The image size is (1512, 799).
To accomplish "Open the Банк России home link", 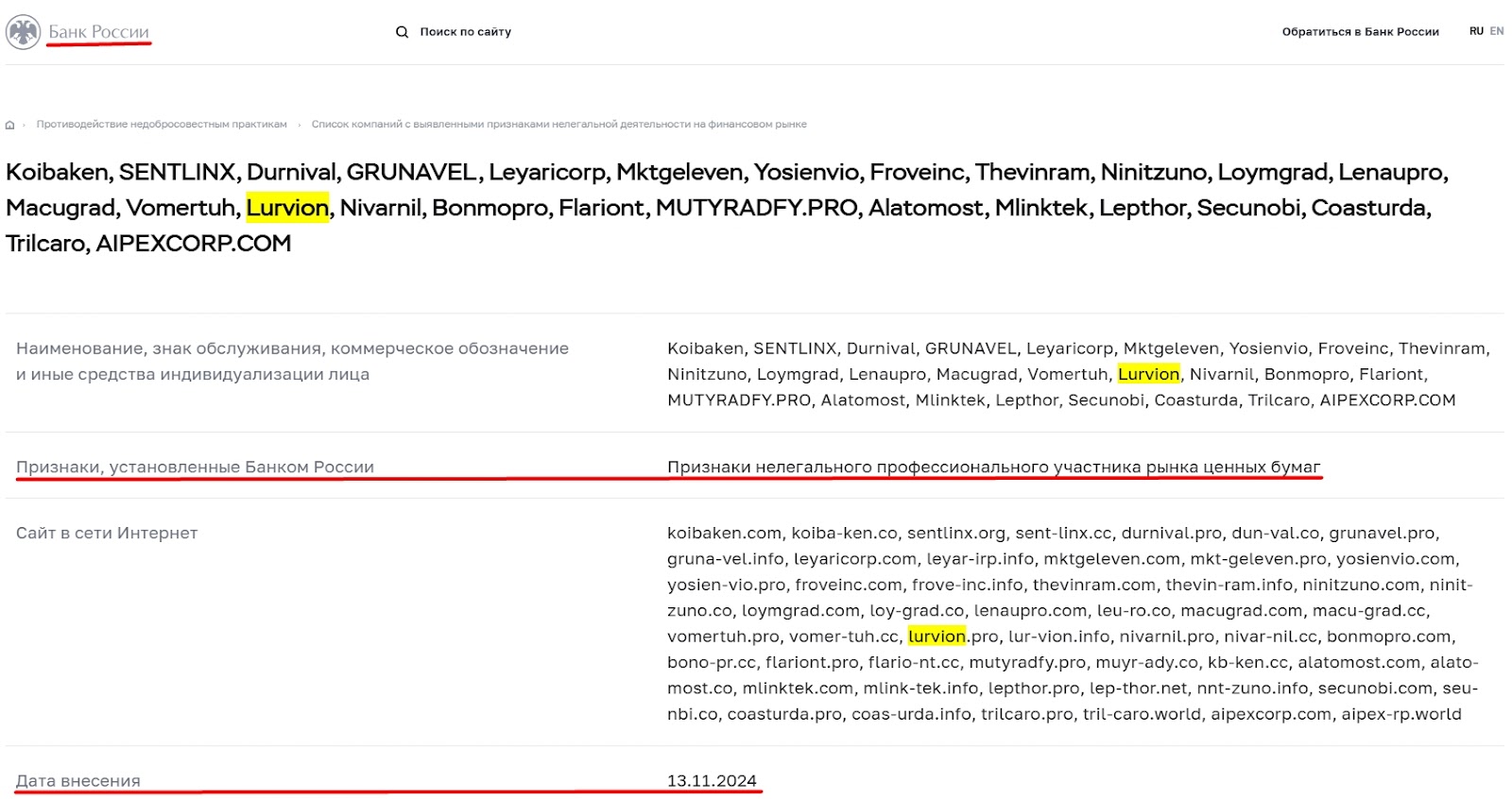I will coord(99,32).
